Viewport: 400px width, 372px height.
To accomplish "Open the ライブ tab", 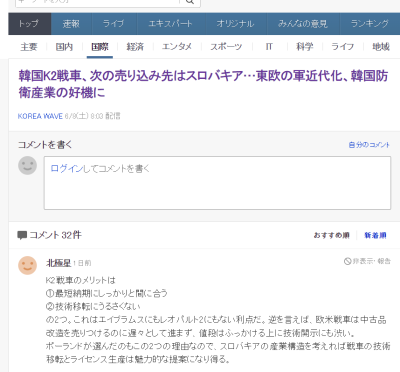I will click(114, 24).
